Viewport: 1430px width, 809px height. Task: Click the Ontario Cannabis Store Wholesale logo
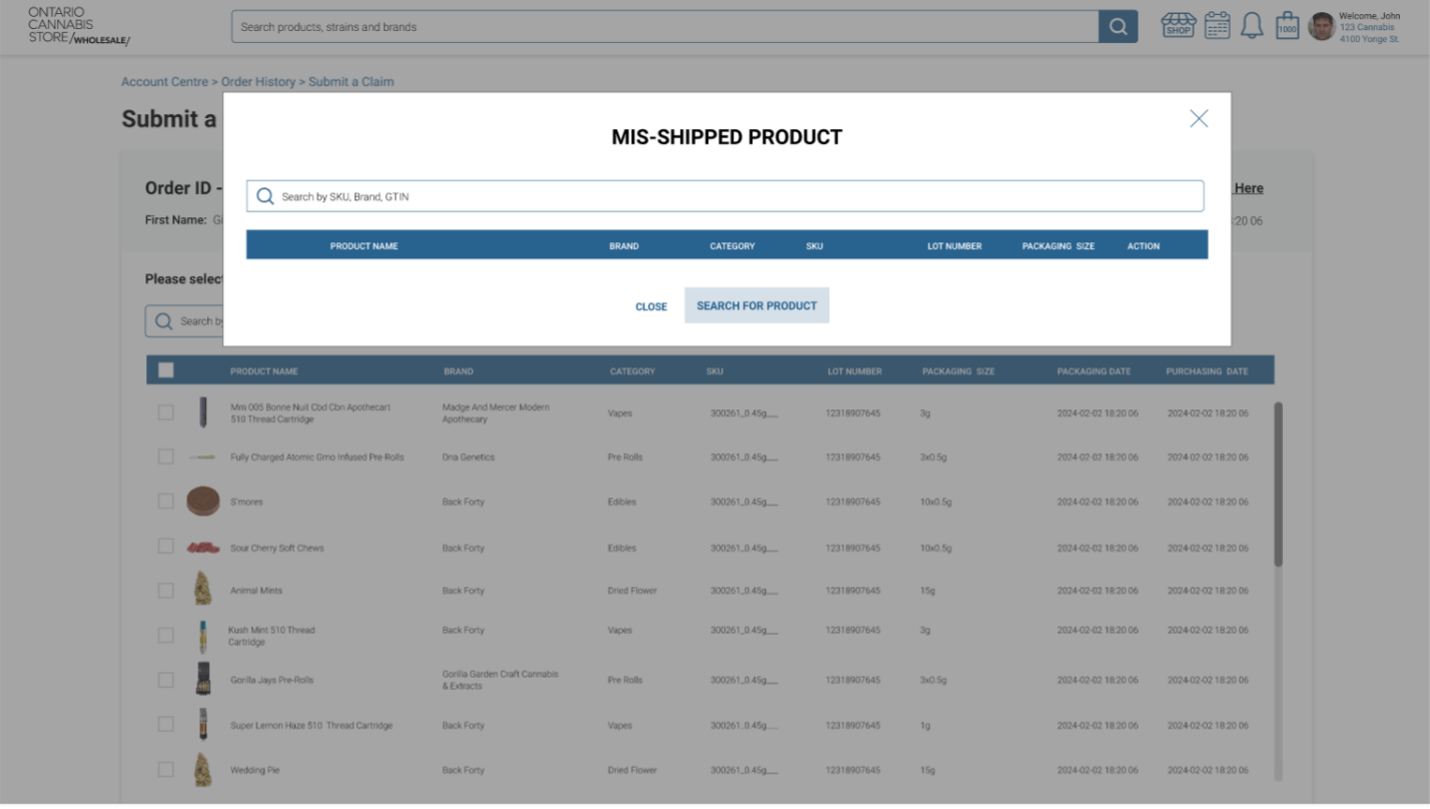pyautogui.click(x=79, y=26)
